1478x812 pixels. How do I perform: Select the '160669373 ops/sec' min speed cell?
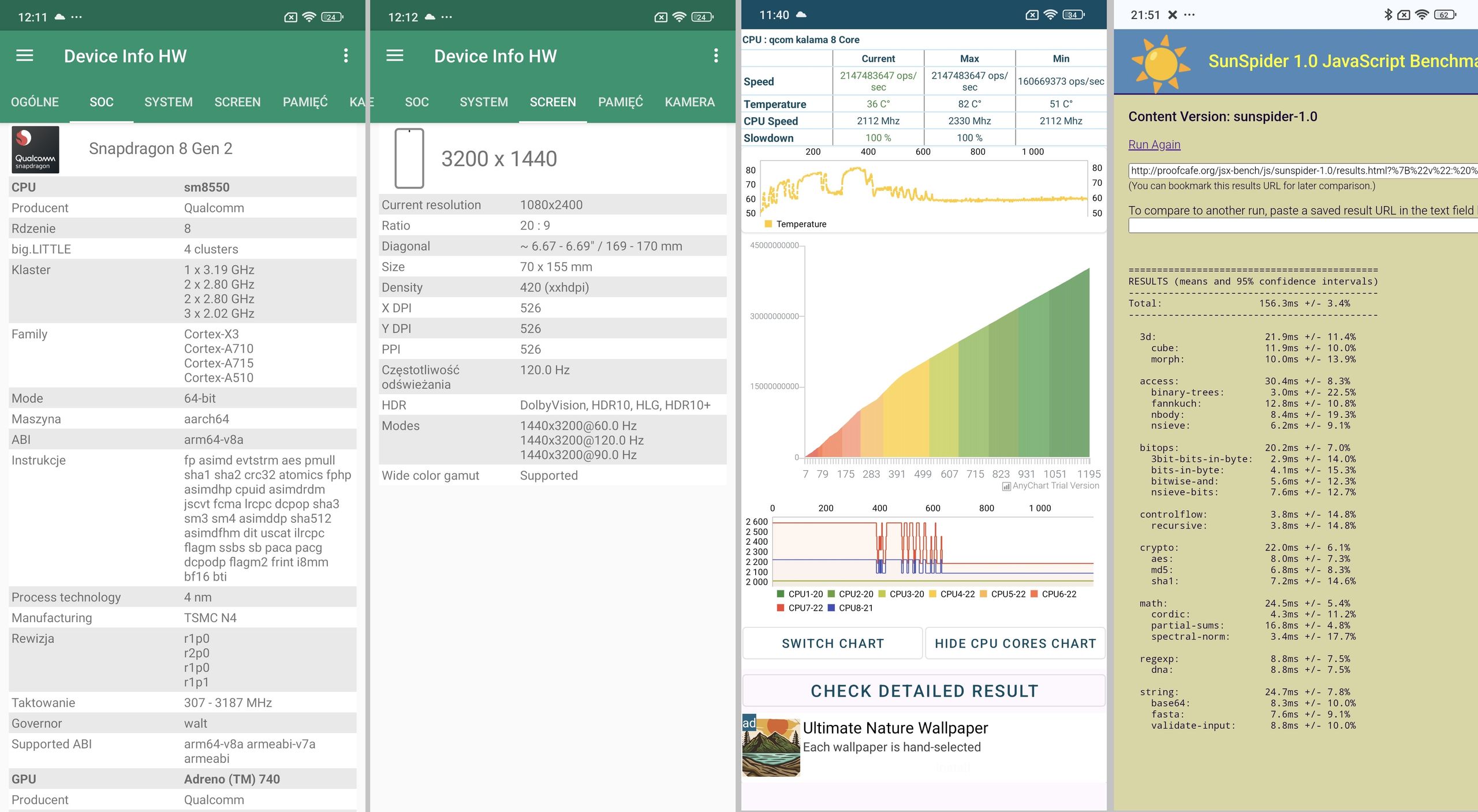coord(1061,81)
